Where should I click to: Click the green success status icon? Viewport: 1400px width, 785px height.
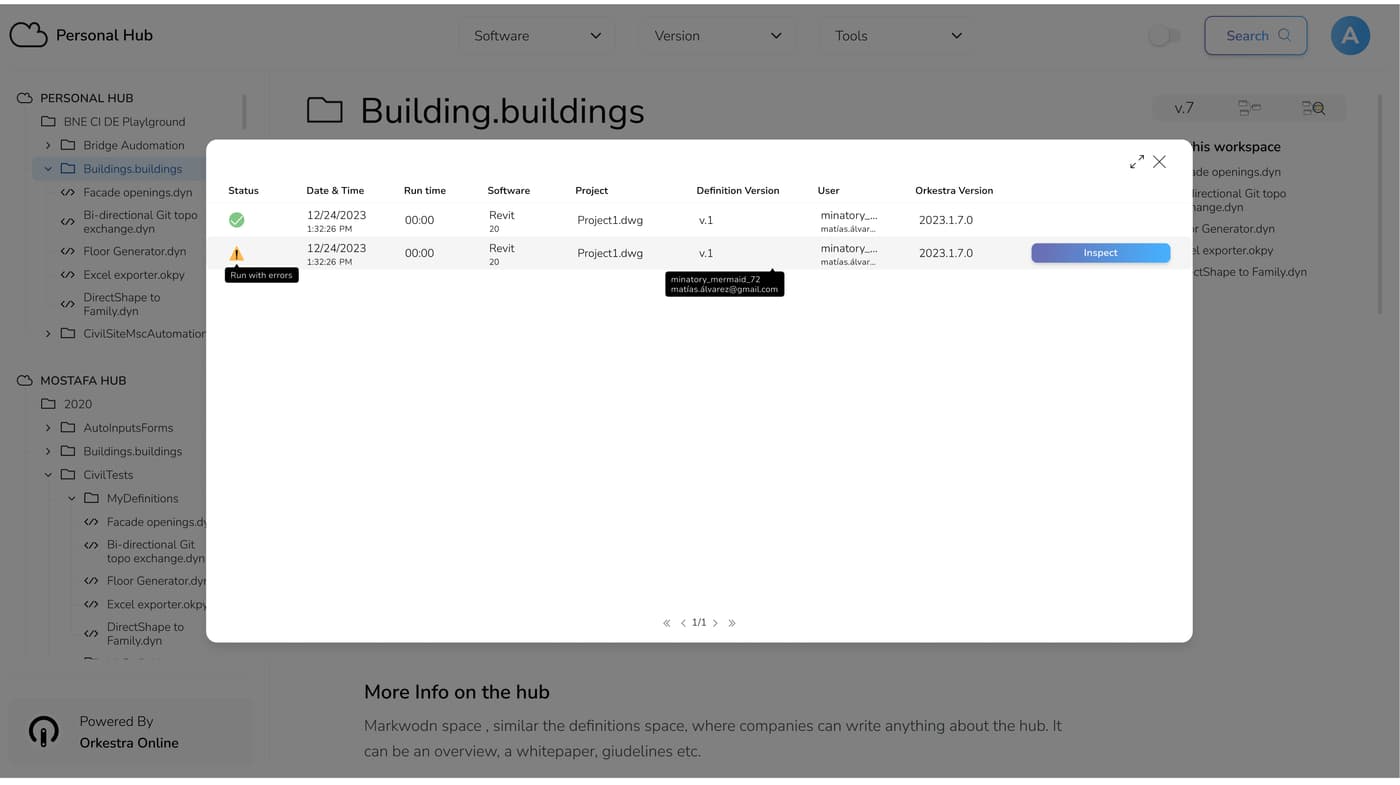click(x=236, y=220)
